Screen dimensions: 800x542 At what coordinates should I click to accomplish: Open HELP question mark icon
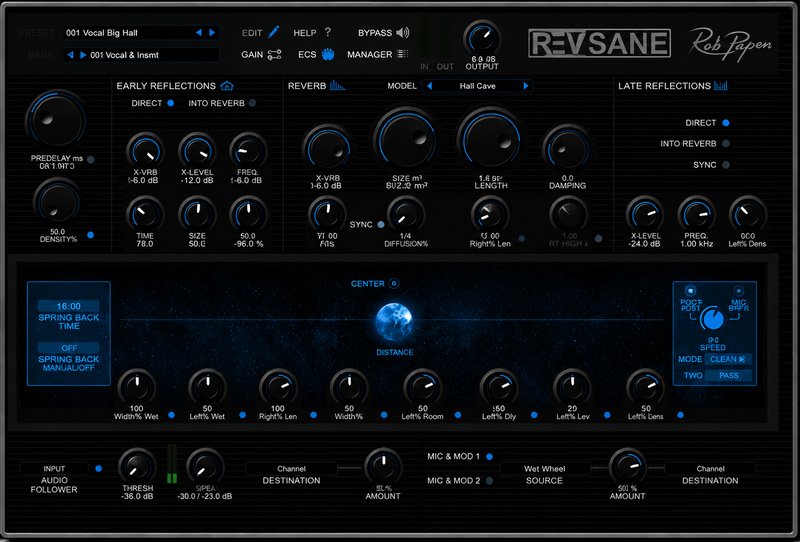[x=328, y=32]
